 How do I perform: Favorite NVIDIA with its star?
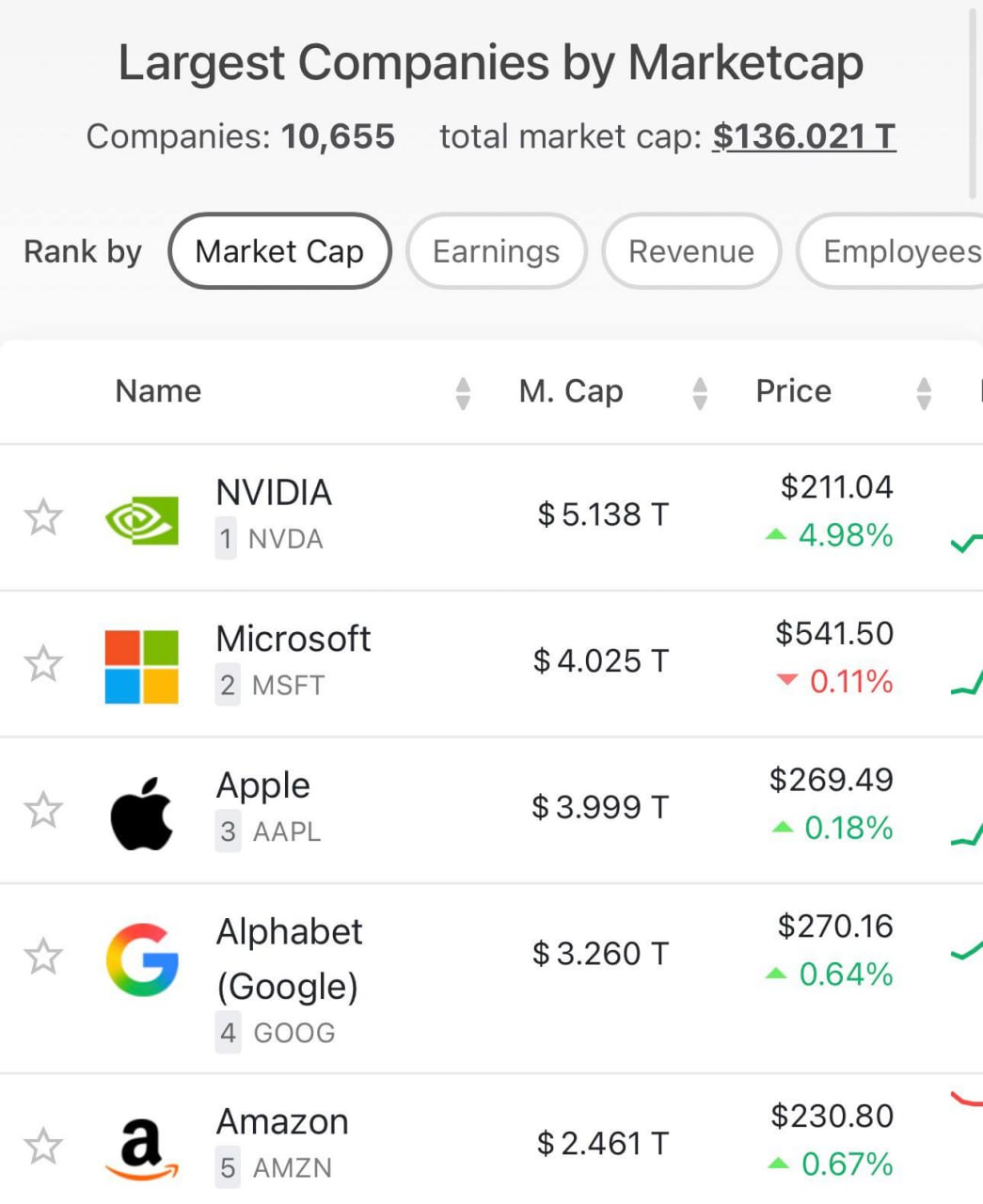[43, 517]
